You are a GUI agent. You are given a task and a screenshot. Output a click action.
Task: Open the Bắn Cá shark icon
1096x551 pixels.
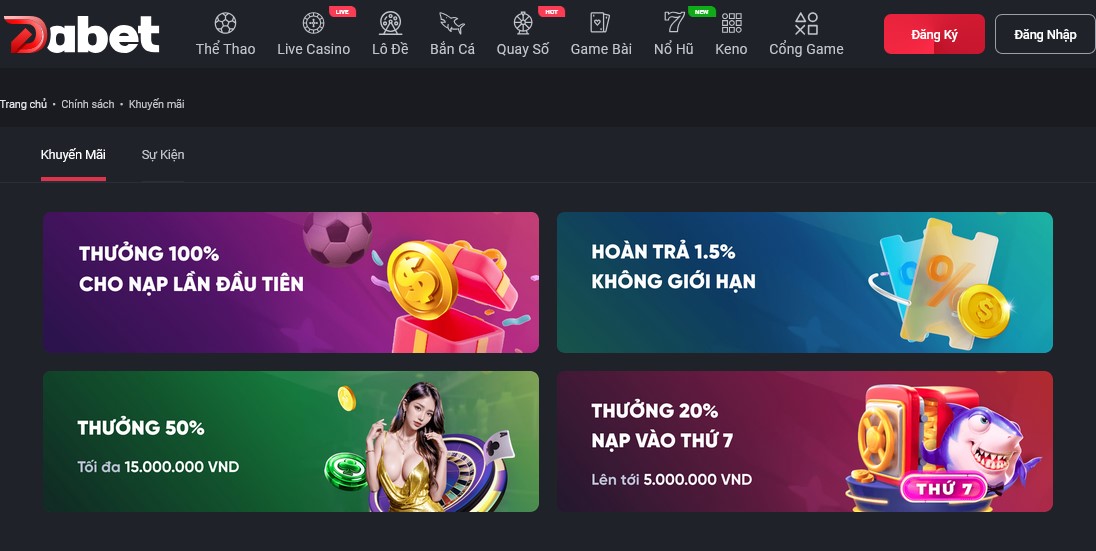452,23
